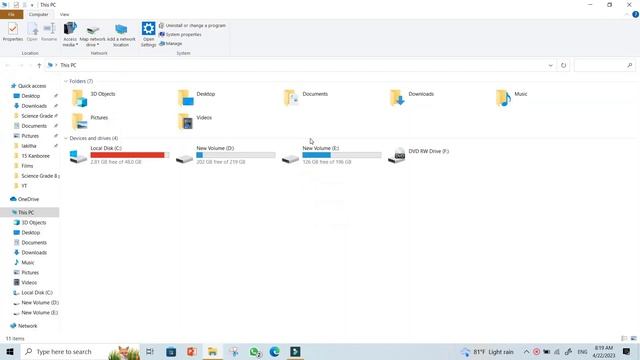Select This PC in navigation pane
640x360 pixels.
[29, 212]
